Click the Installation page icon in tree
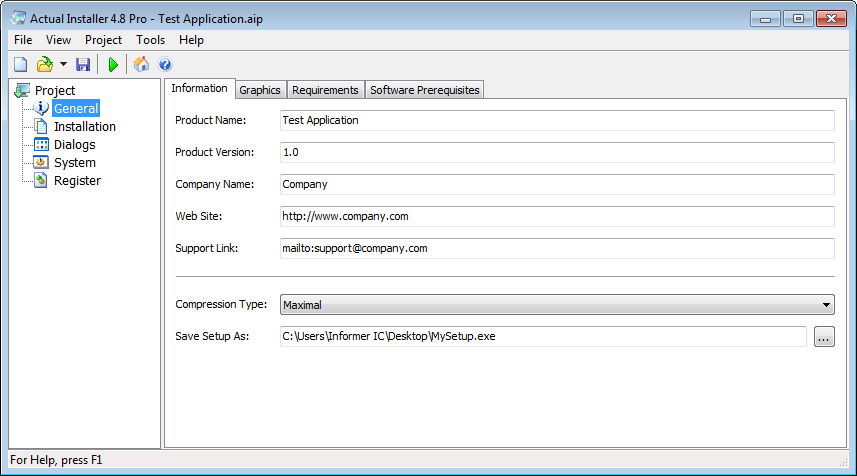Viewport: 857px width, 476px height. click(x=41, y=126)
